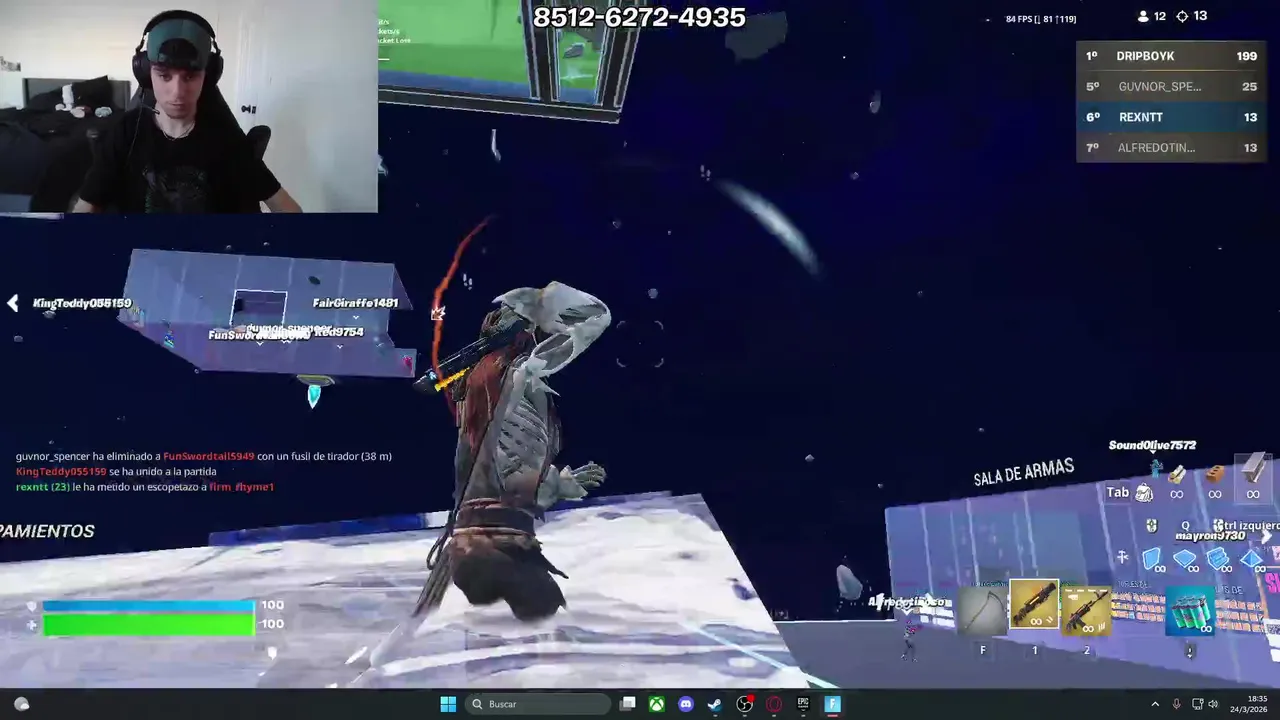Click the Tab key hint label
This screenshot has width=1280, height=720.
pos(1117,492)
